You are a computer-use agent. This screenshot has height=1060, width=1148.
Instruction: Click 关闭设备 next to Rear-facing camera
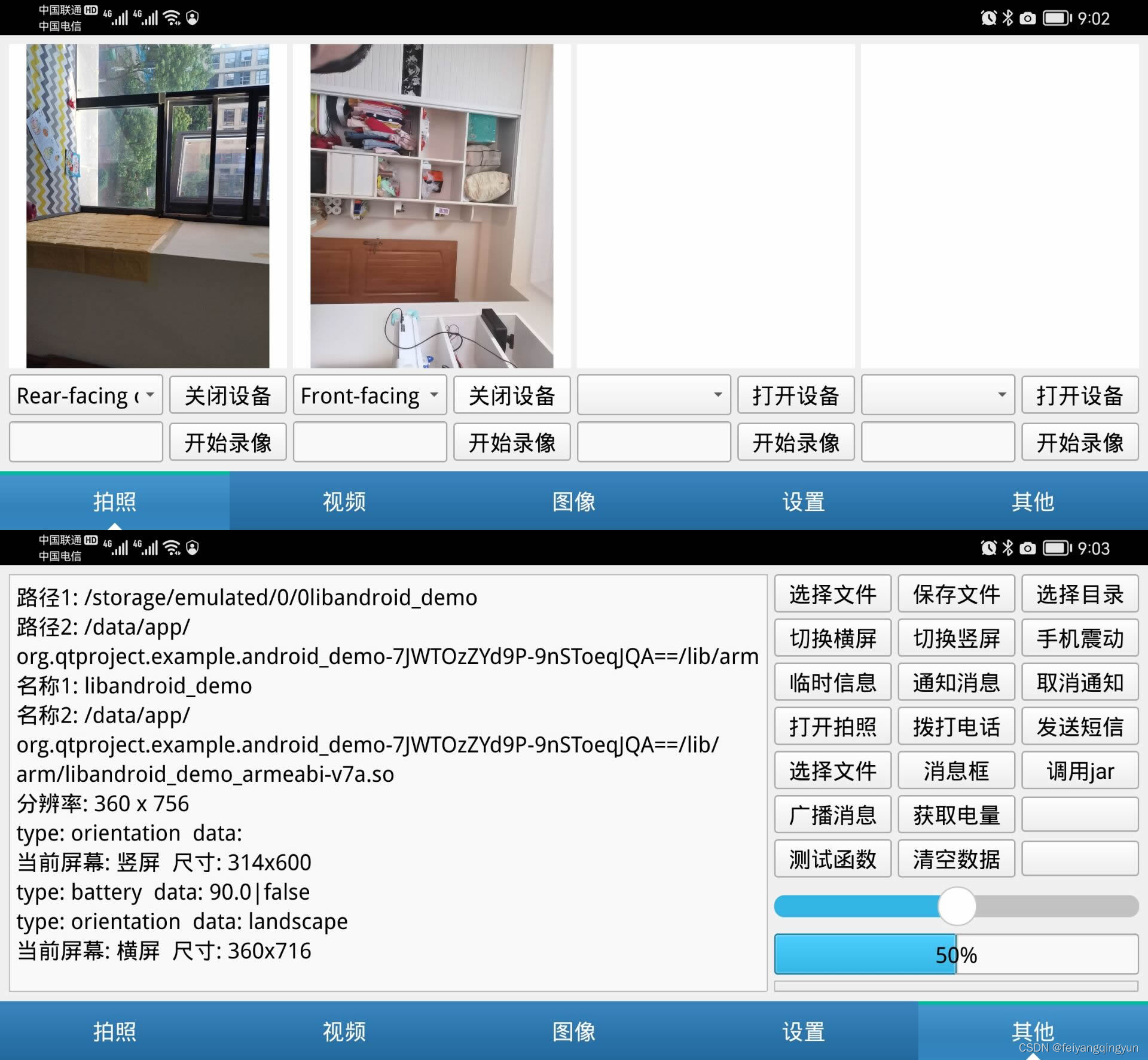click(228, 395)
